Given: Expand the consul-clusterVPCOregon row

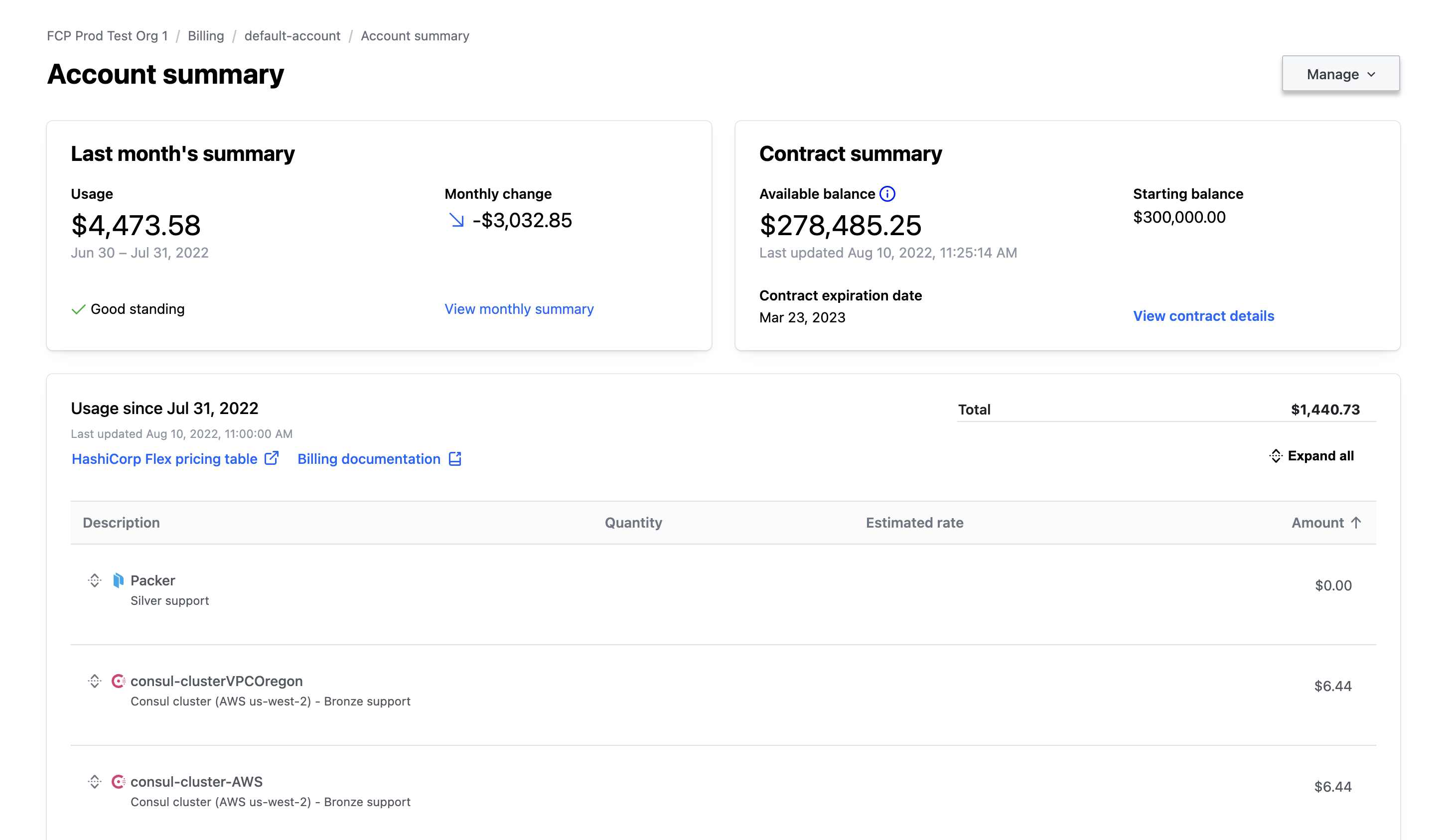Looking at the screenshot, I should (x=95, y=681).
